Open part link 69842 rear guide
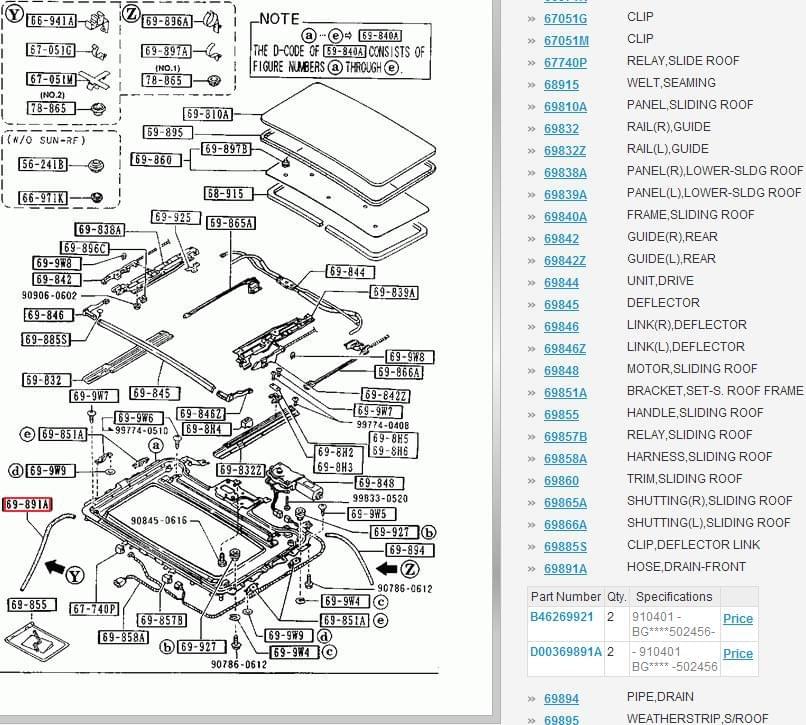Image resolution: width=806 pixels, height=725 pixels. (x=561, y=239)
